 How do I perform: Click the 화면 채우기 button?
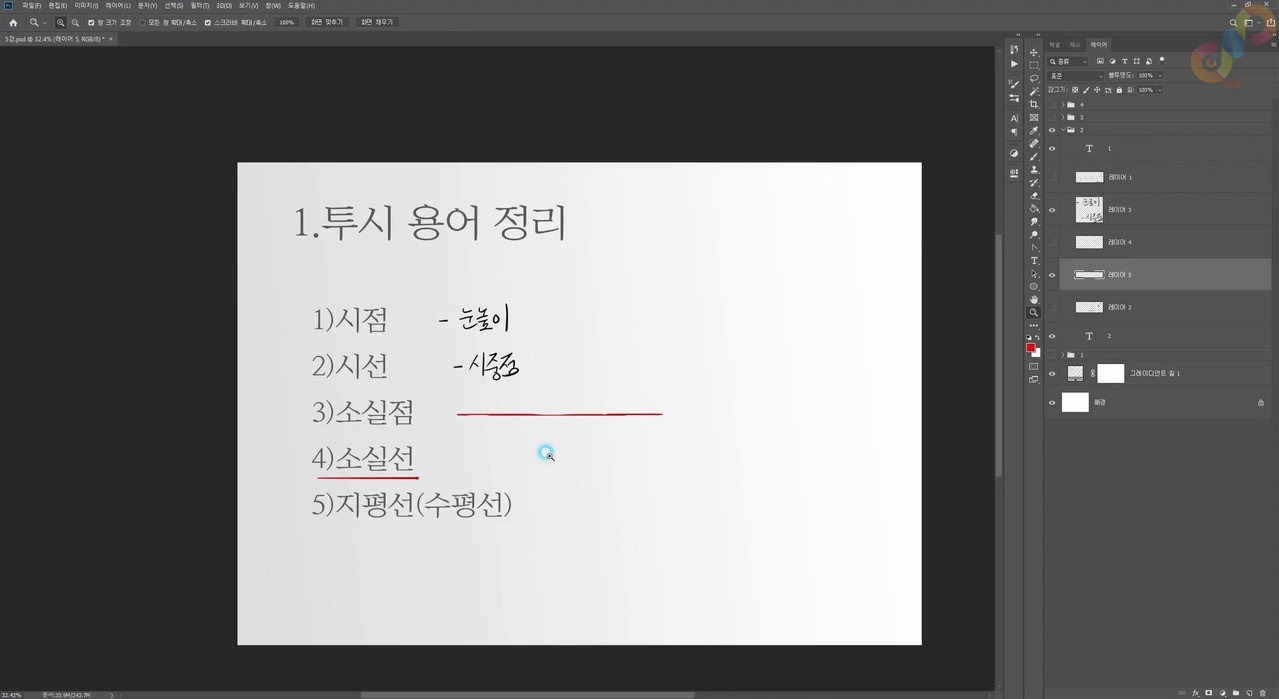click(x=377, y=22)
